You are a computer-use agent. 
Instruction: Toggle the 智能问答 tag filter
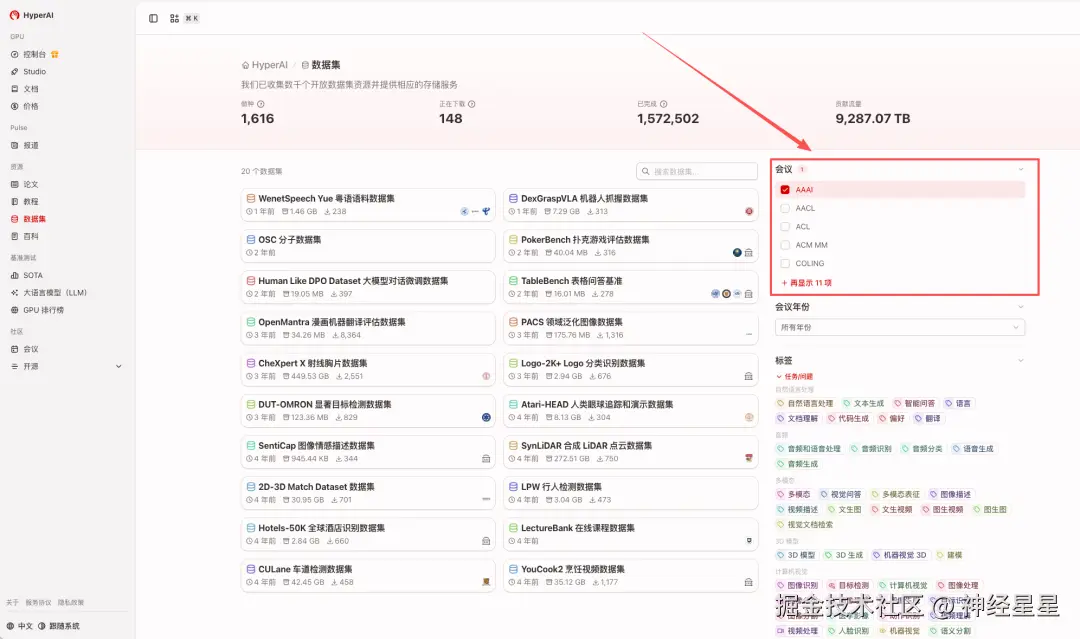tap(915, 404)
